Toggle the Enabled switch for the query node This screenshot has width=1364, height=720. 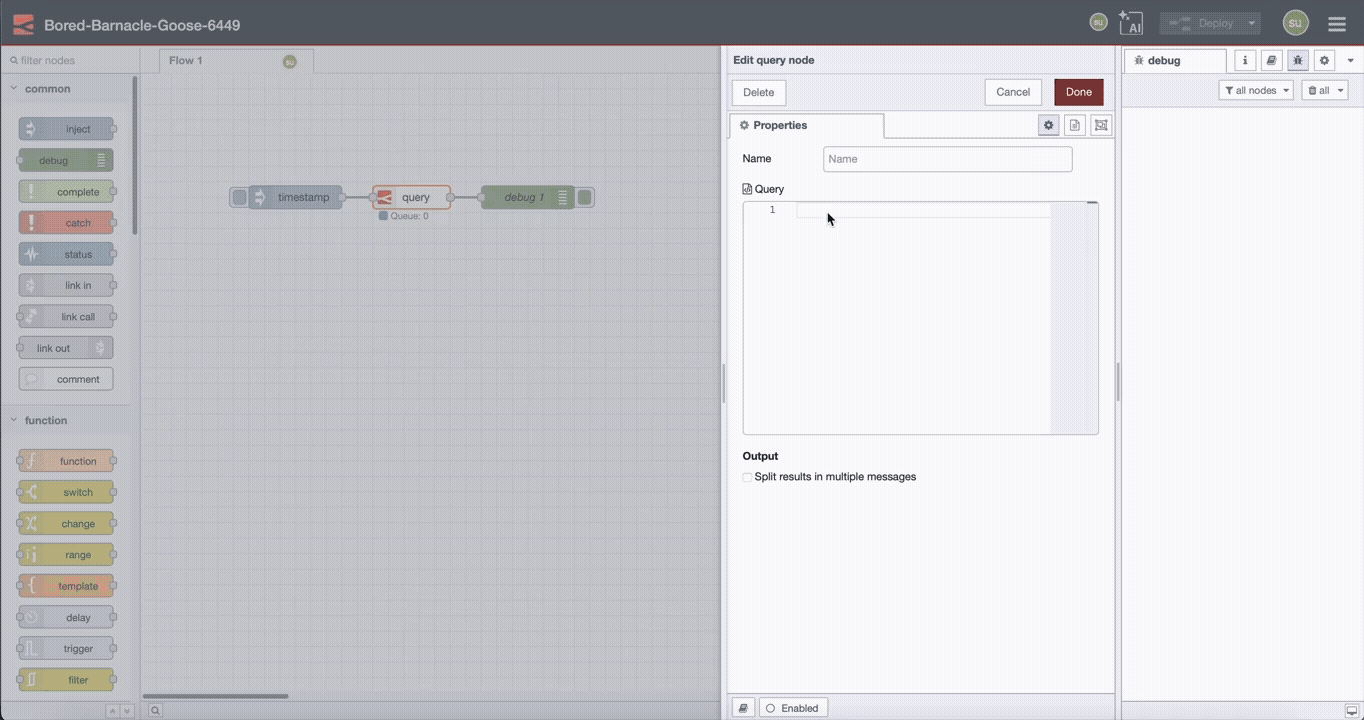pyautogui.click(x=793, y=708)
